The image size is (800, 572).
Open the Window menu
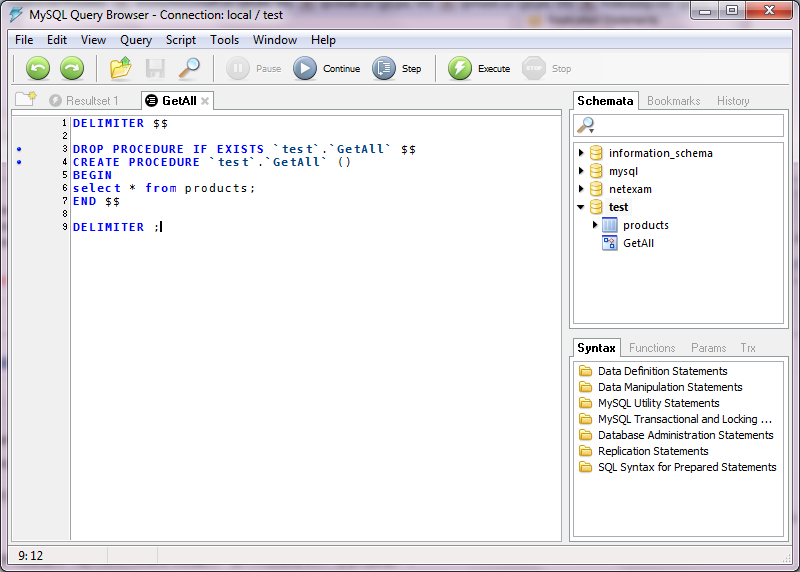click(x=275, y=40)
